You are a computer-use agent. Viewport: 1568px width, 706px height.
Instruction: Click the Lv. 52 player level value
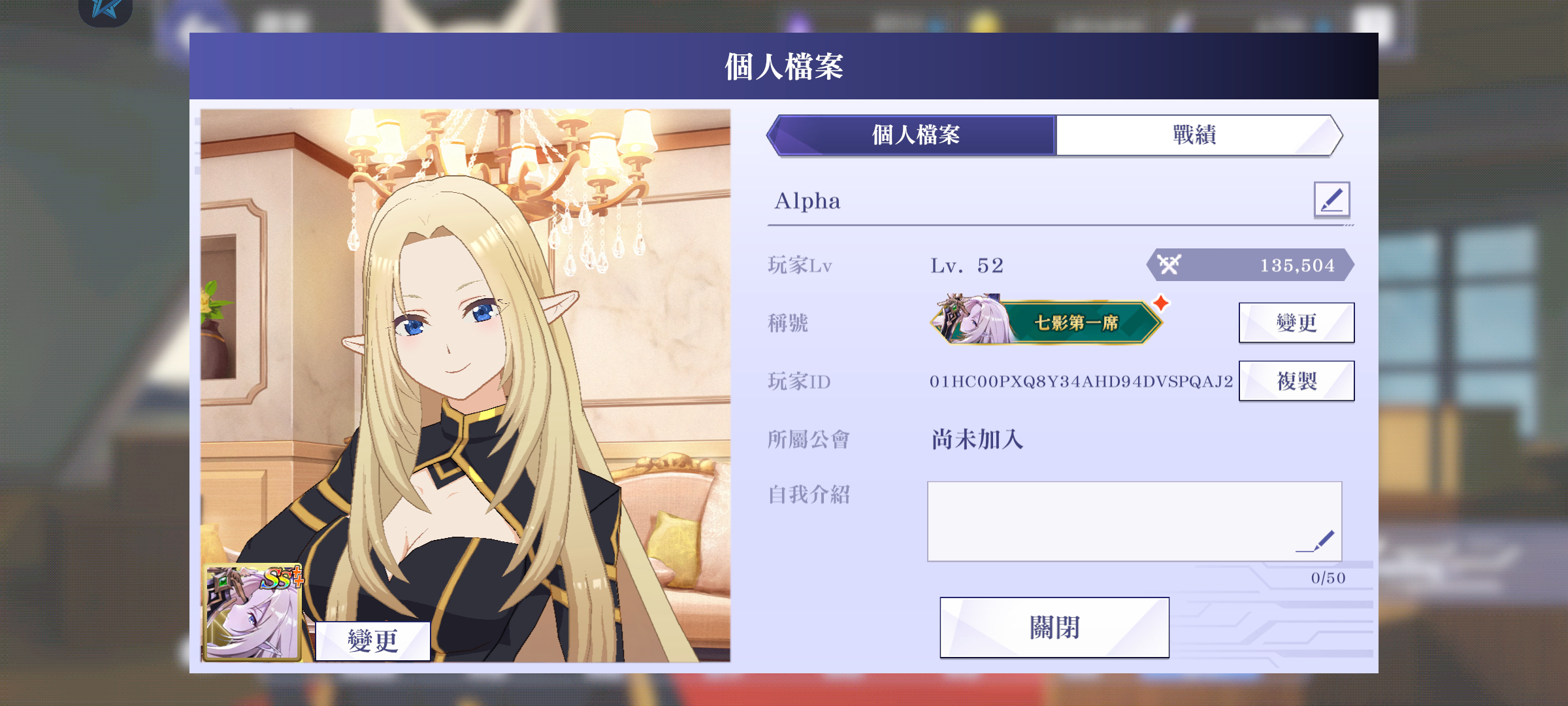coord(967,265)
